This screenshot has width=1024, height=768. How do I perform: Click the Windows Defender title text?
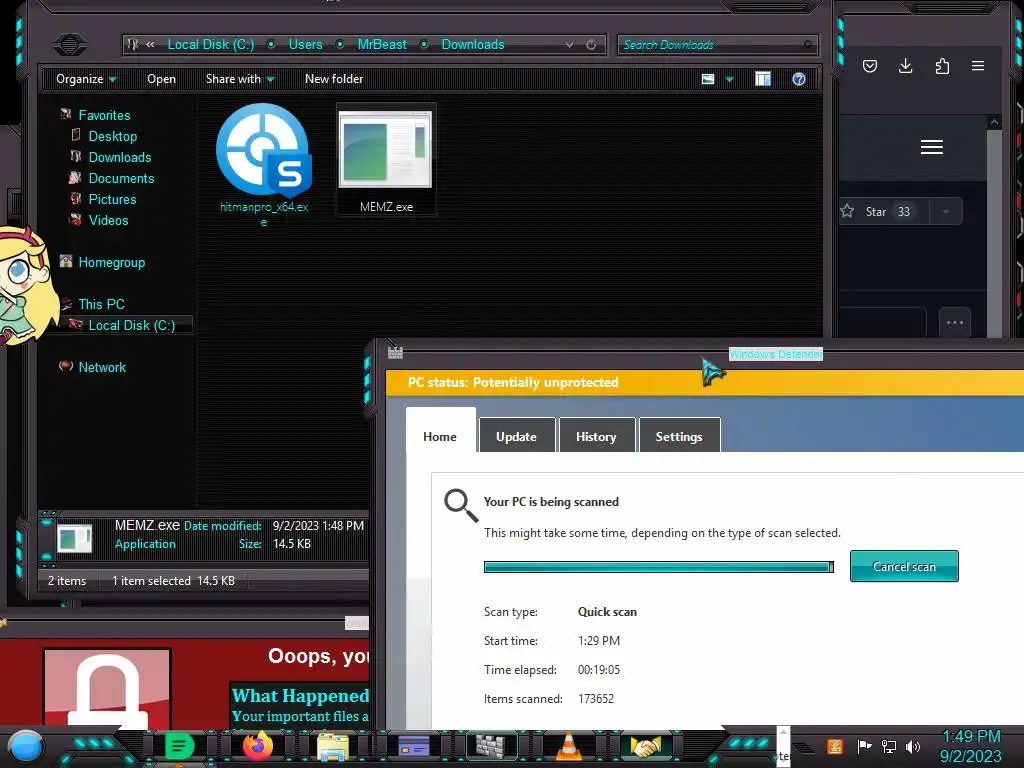(775, 354)
